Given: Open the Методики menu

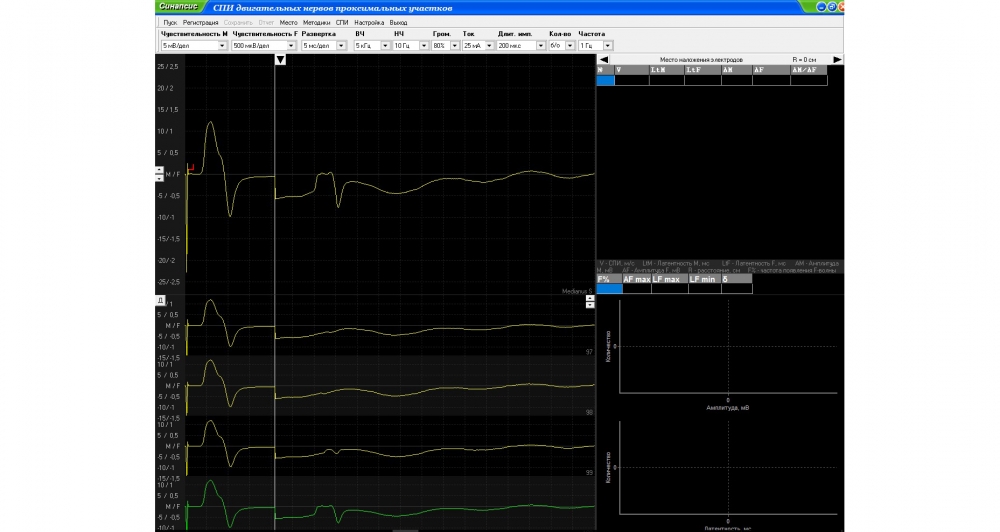Looking at the screenshot, I should [x=316, y=22].
